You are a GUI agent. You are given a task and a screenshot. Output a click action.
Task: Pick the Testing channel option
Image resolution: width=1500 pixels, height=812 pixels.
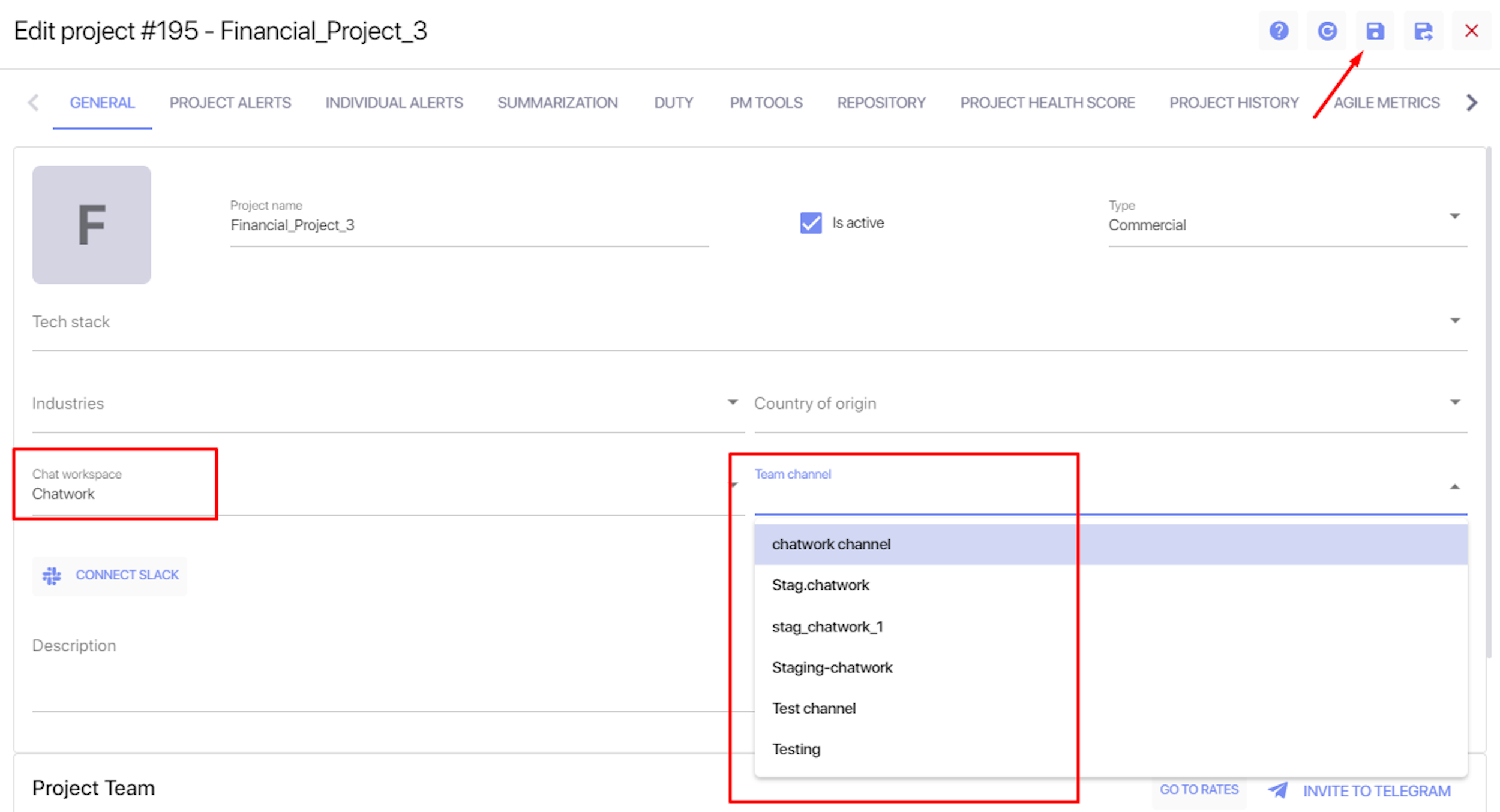tap(1111, 750)
